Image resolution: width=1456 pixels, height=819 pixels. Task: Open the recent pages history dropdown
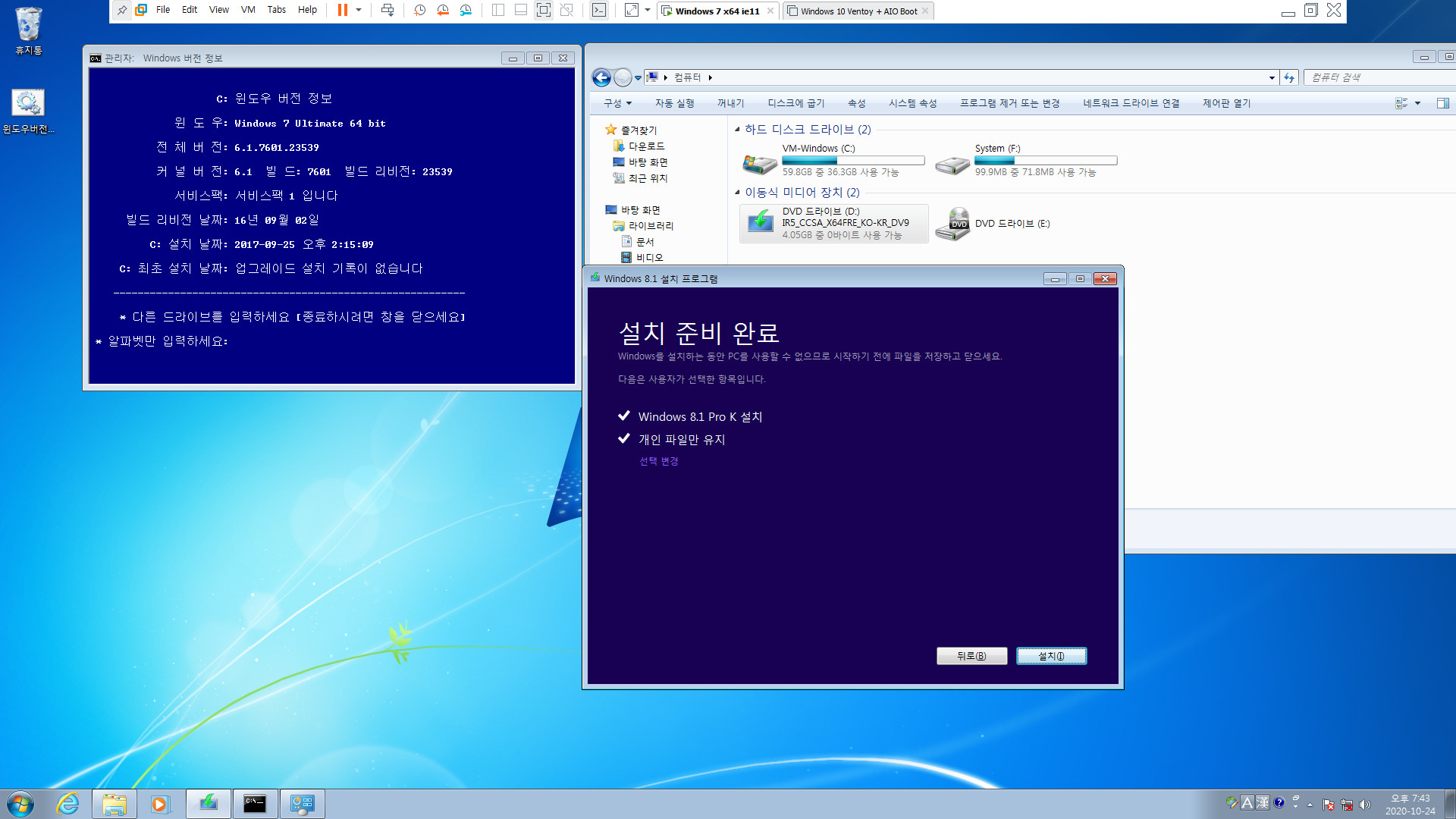coord(638,77)
